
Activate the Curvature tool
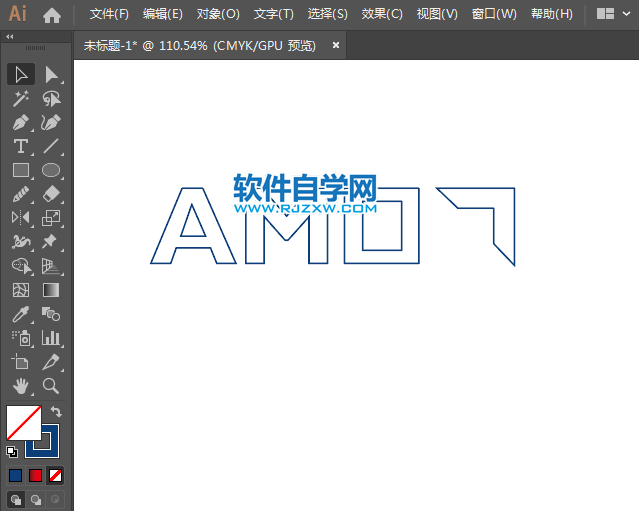click(51, 122)
